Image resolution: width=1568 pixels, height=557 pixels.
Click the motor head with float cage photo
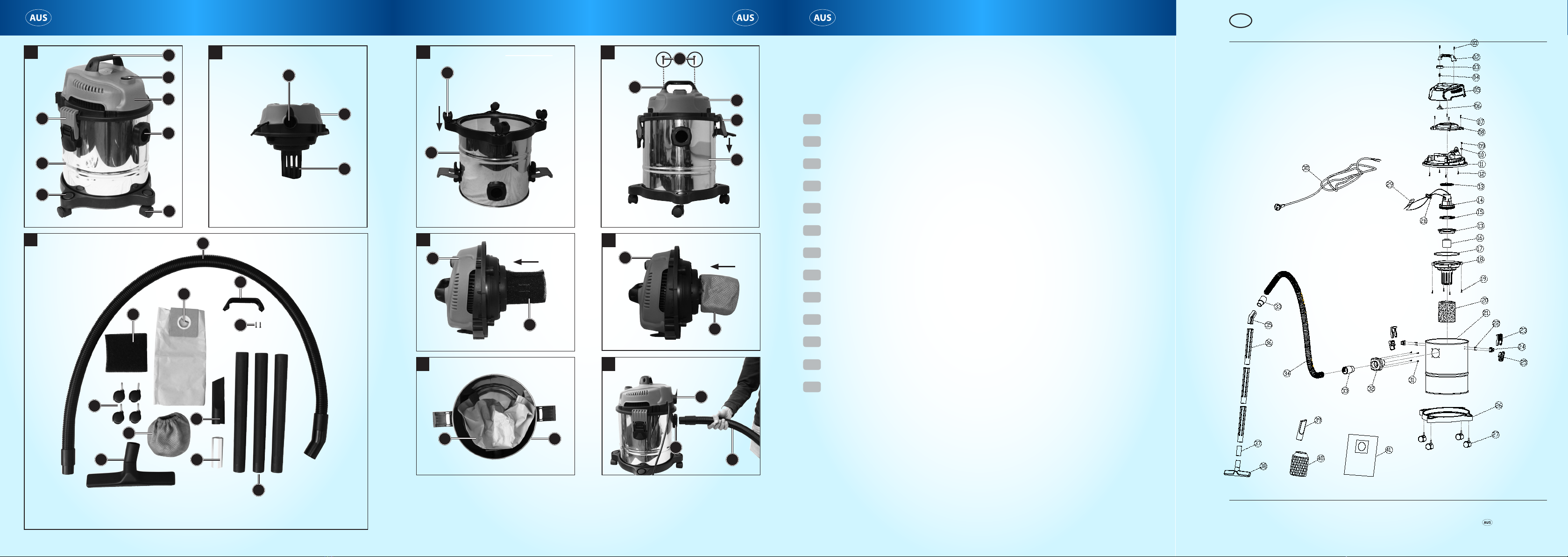point(288,136)
